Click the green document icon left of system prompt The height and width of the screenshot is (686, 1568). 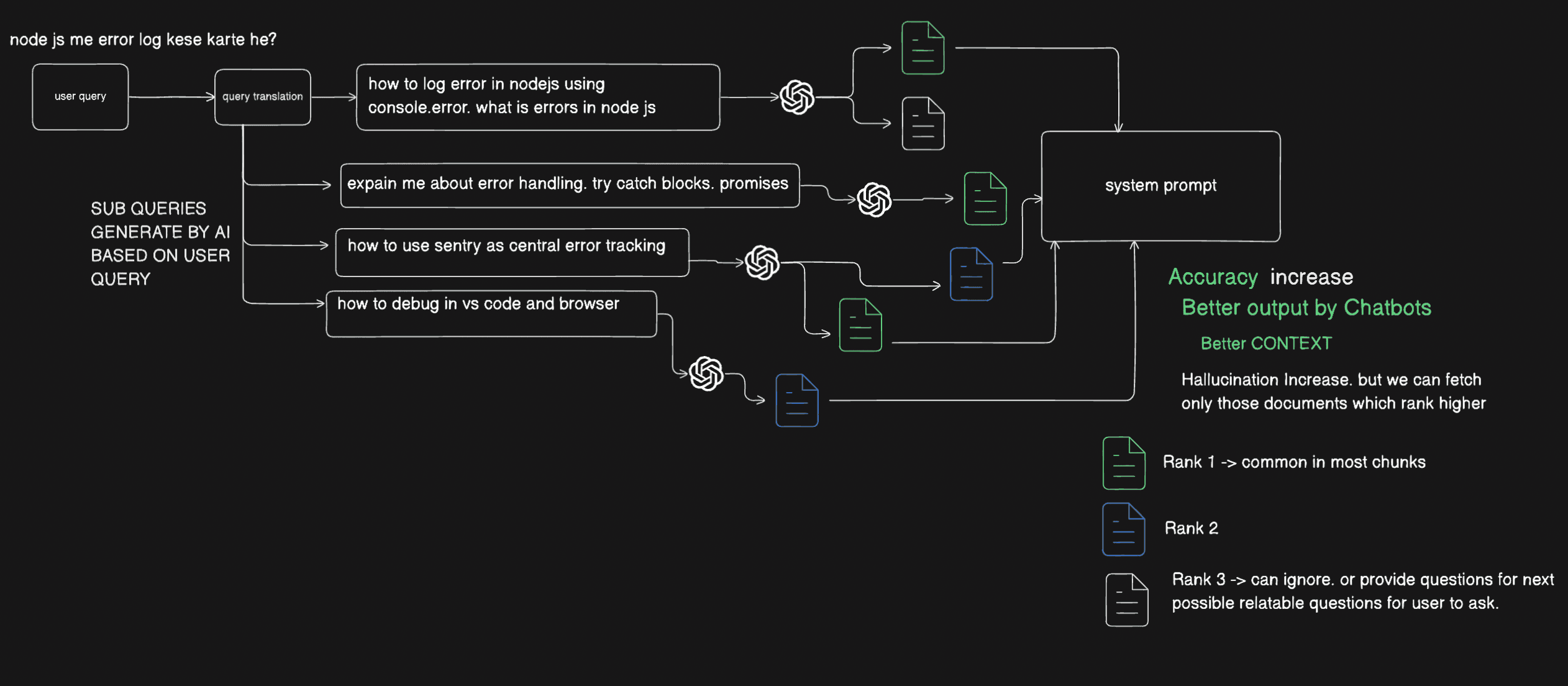click(985, 199)
